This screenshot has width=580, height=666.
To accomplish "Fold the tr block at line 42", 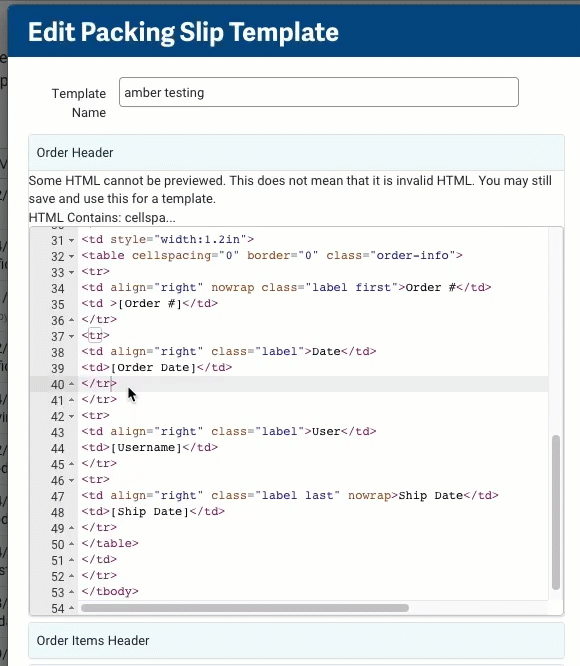I will pos(71,416).
